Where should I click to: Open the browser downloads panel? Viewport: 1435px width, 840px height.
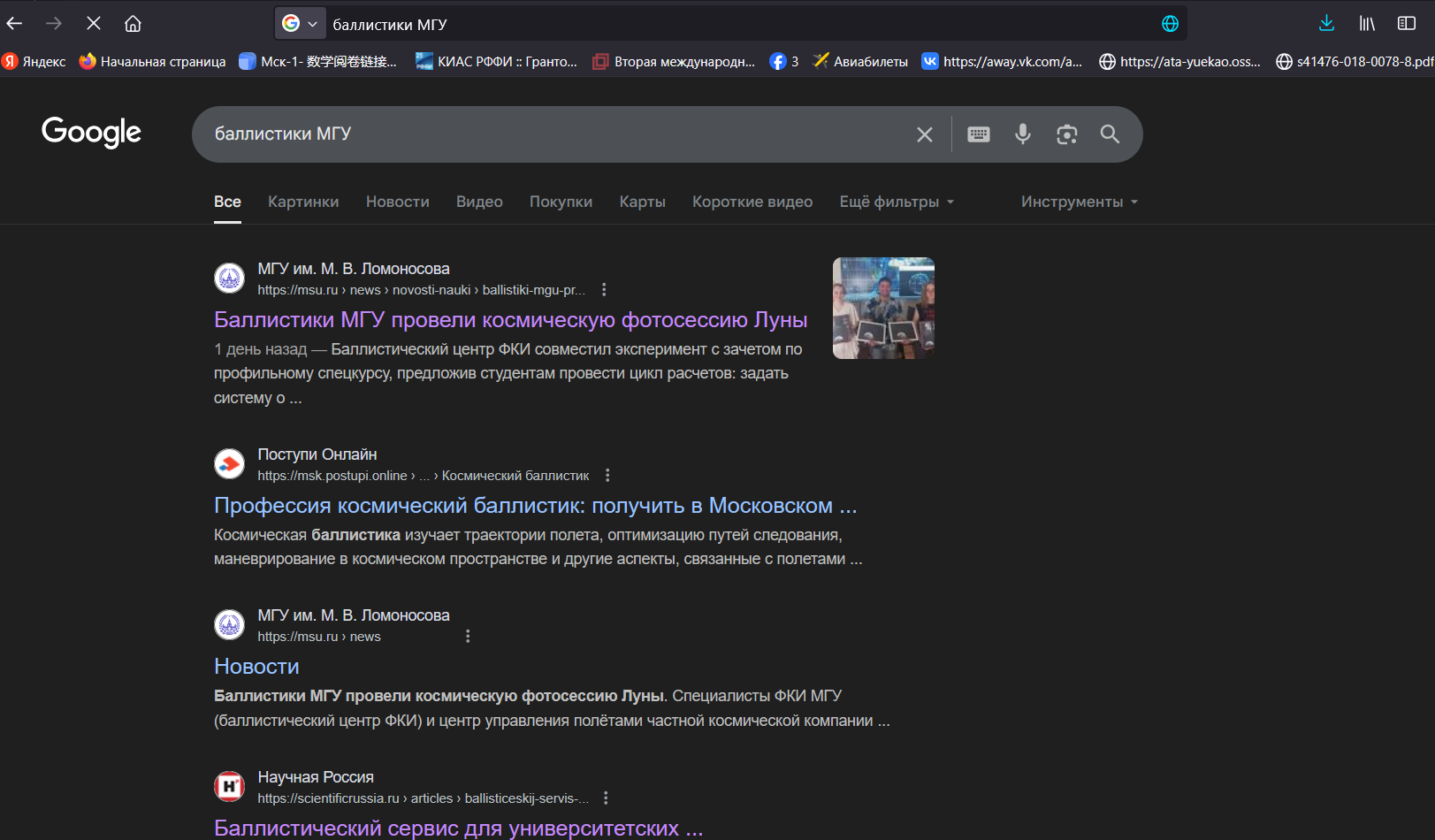(x=1326, y=24)
